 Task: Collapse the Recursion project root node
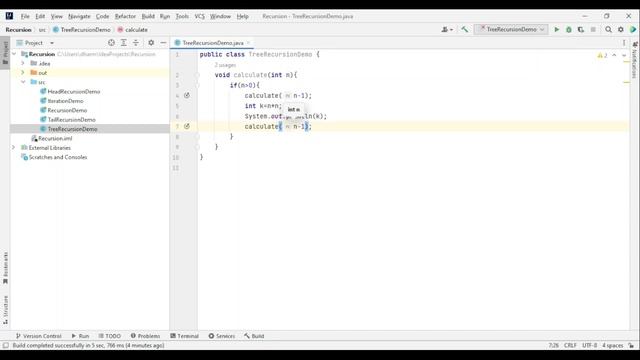pyautogui.click(x=14, y=54)
